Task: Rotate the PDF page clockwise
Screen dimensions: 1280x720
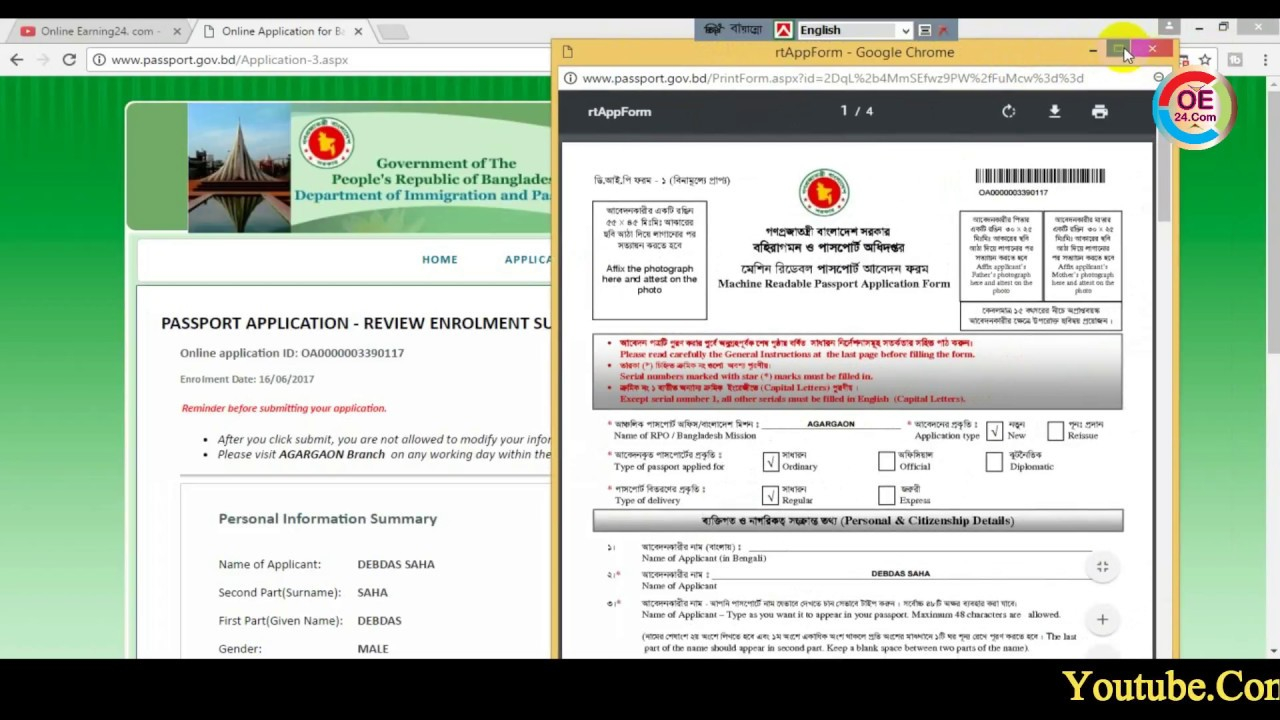Action: 1008,112
